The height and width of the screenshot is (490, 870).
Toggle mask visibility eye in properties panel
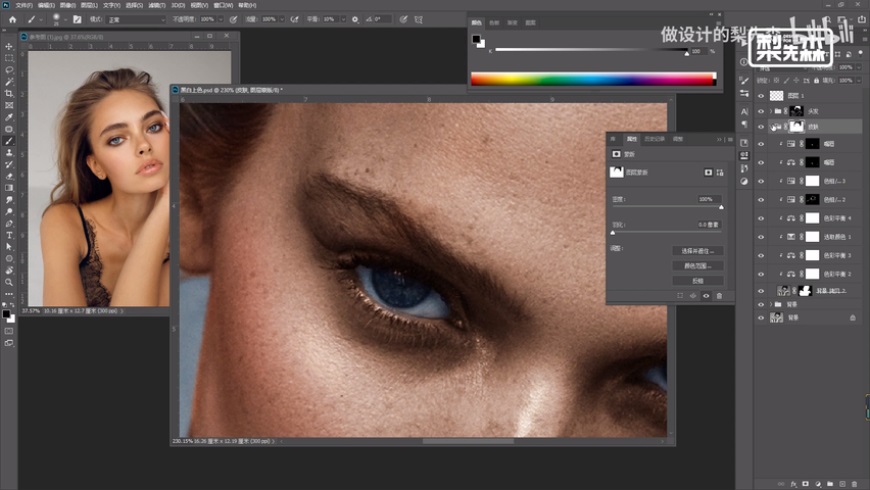[705, 296]
